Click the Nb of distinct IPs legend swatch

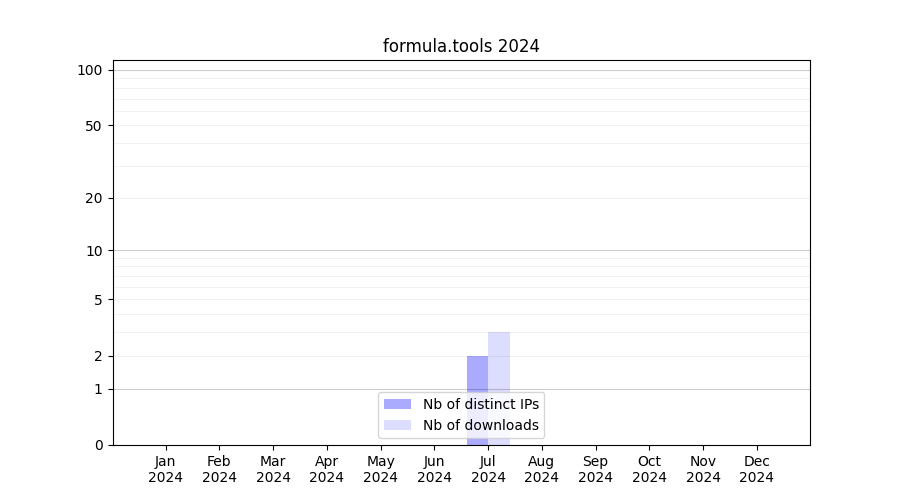click(397, 404)
